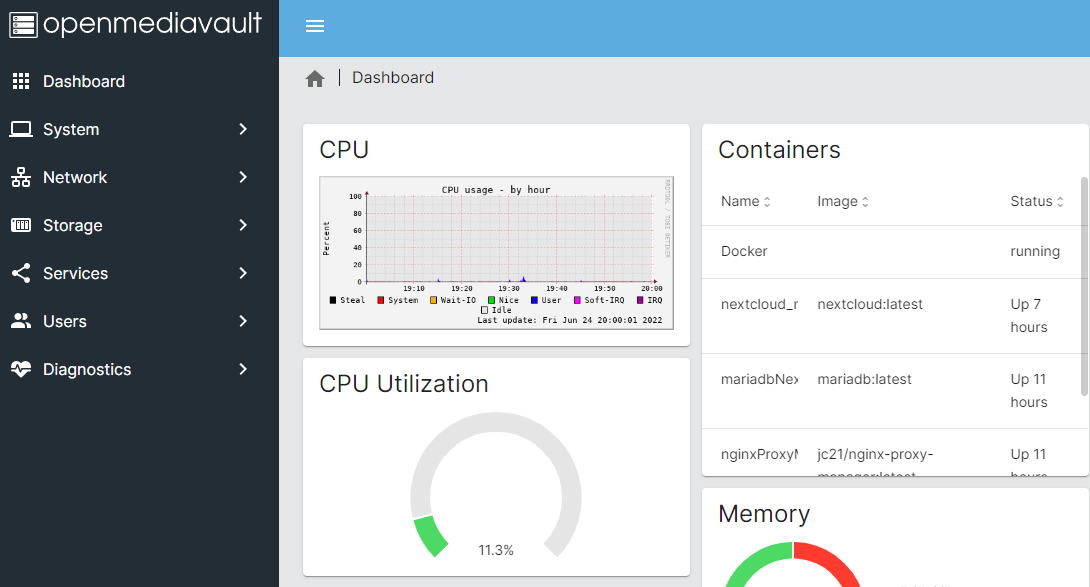Click the Storage drive icon
This screenshot has height=587, width=1090.
coord(21,225)
